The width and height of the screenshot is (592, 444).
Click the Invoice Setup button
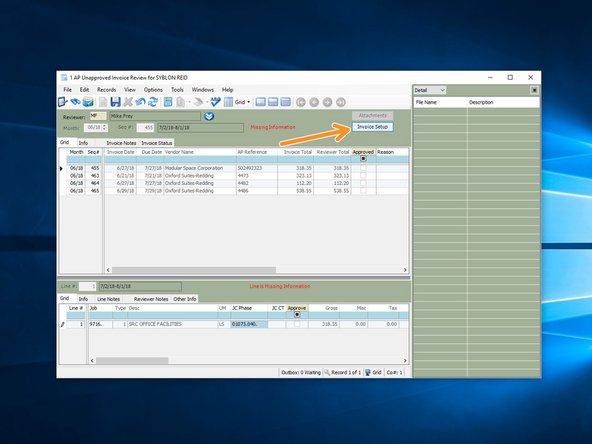coord(373,127)
